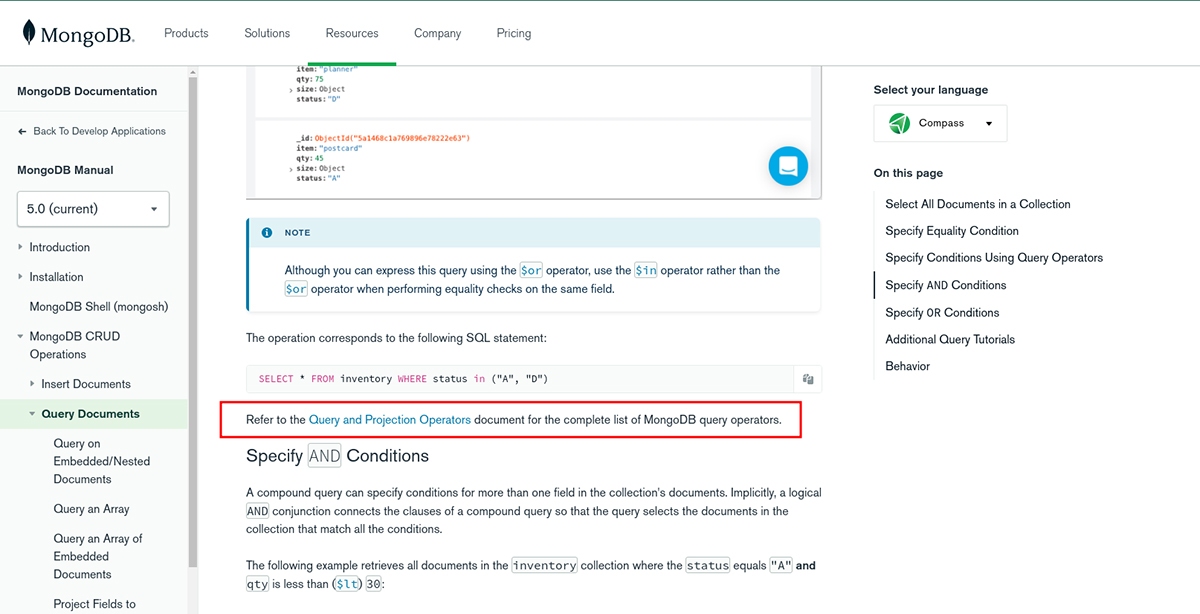Go to the Pricing page
This screenshot has width=1200, height=614.
pos(513,33)
